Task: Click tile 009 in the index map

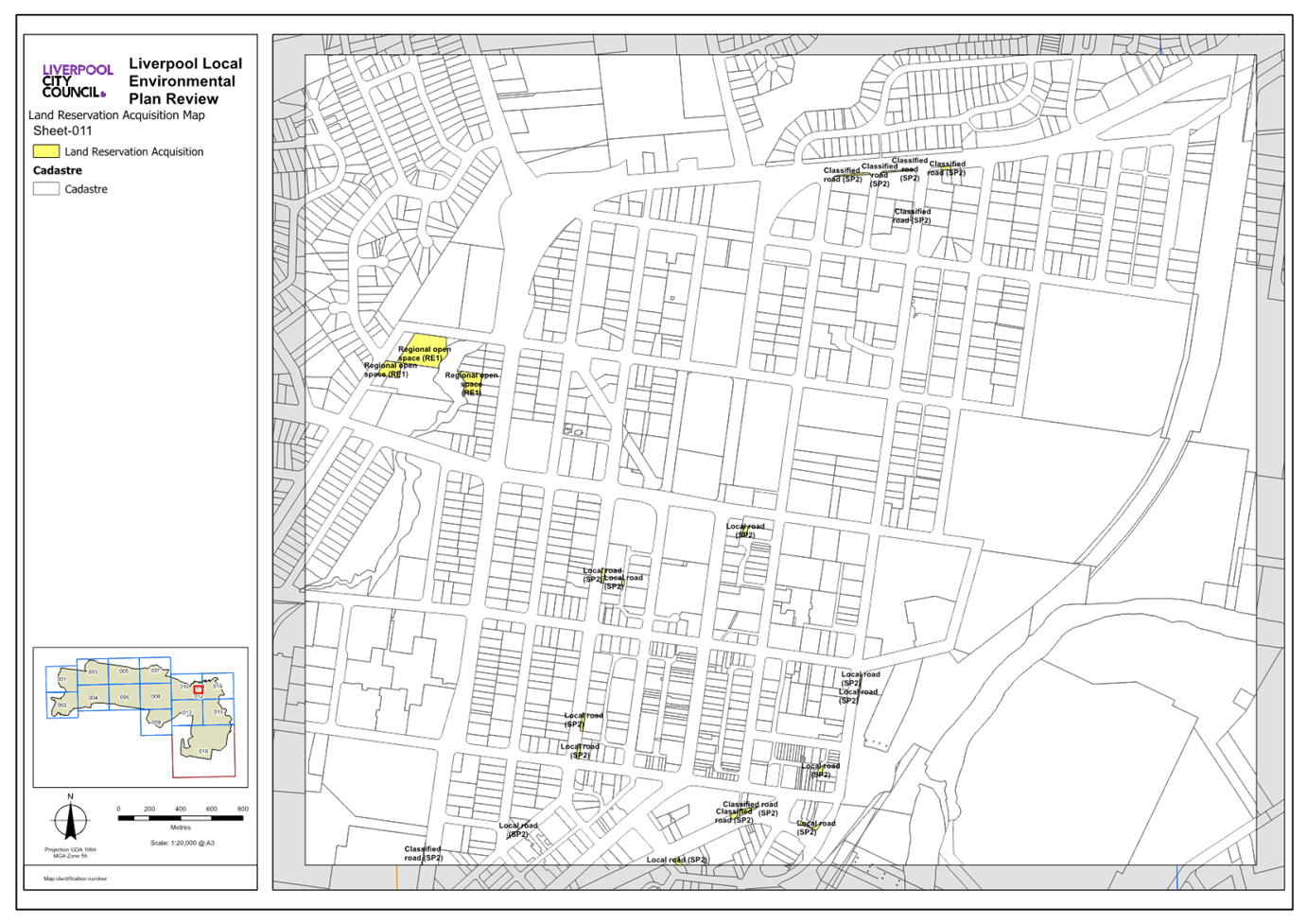Action: pos(156,723)
